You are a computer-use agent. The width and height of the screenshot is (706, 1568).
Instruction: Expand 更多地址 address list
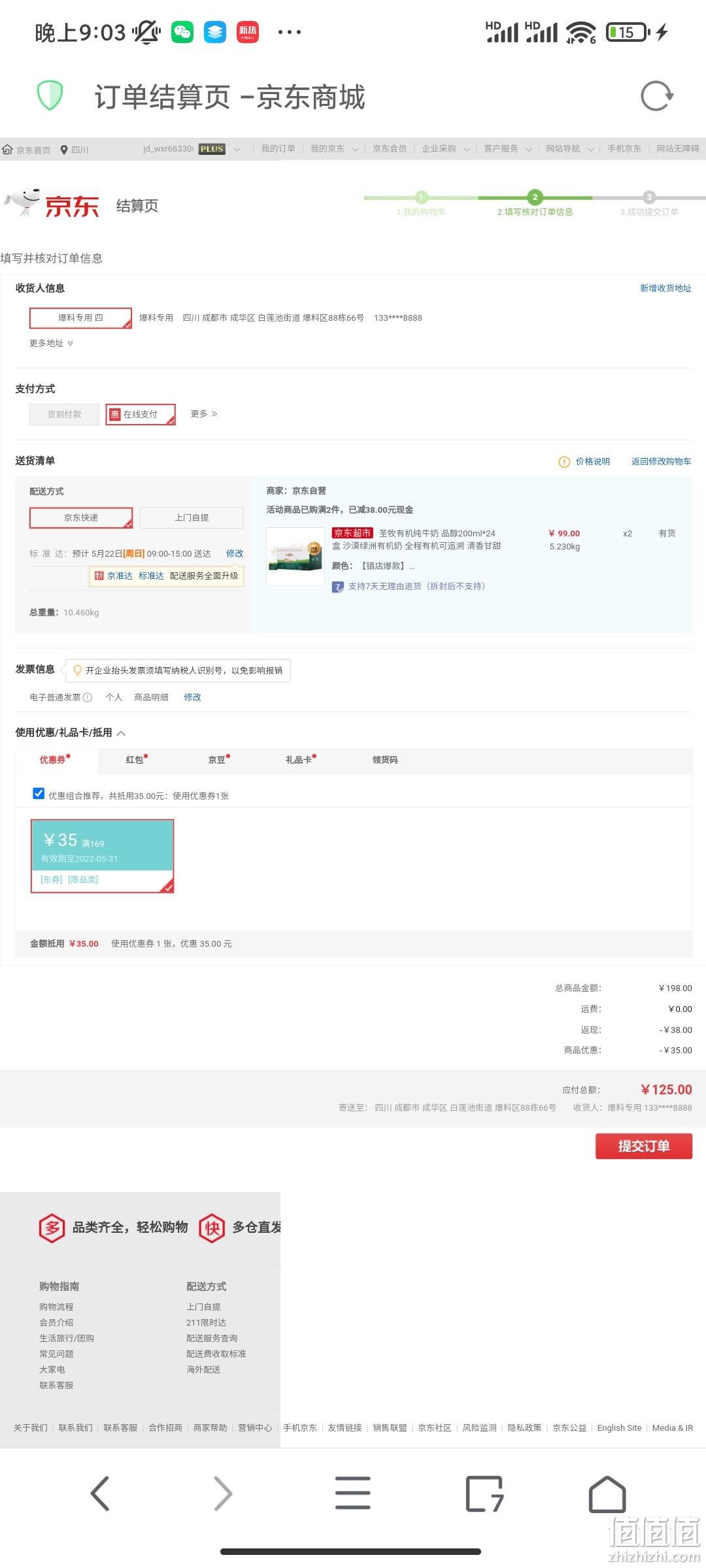51,344
